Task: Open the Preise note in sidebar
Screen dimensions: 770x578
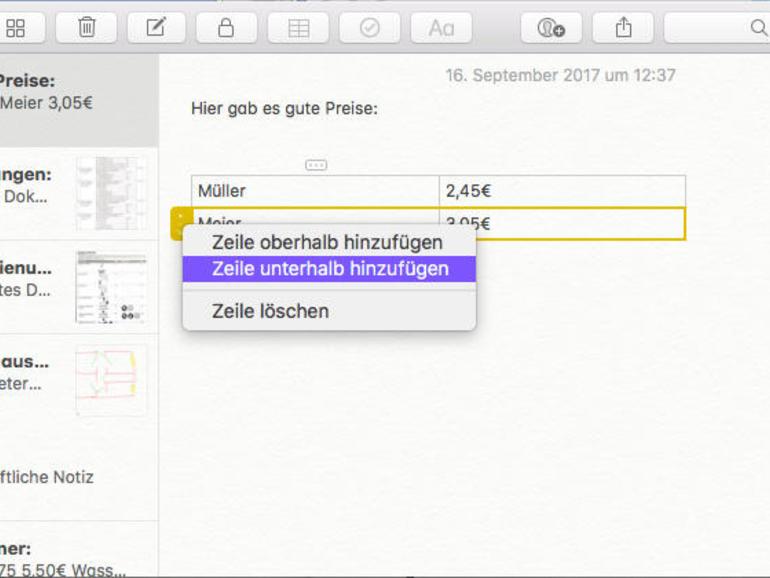Action: pyautogui.click(x=79, y=101)
